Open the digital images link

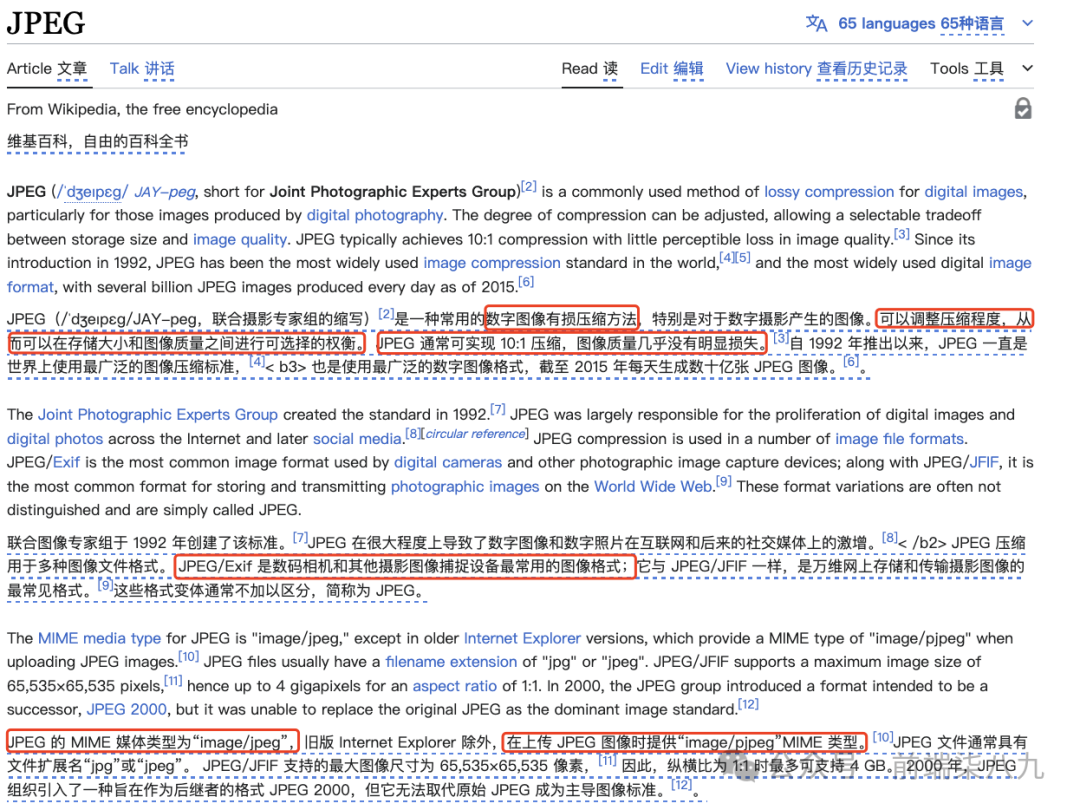click(x=973, y=191)
